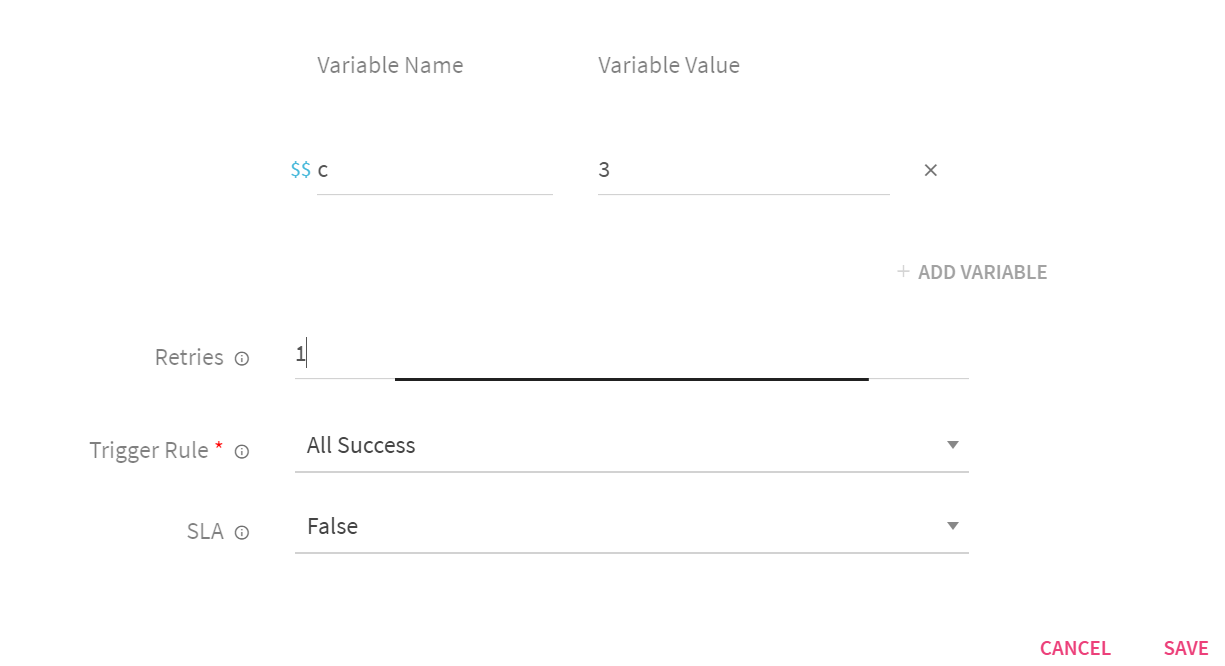Image resolution: width=1225 pixels, height=666 pixels.
Task: Cancel the dialog changes
Action: tap(1075, 648)
